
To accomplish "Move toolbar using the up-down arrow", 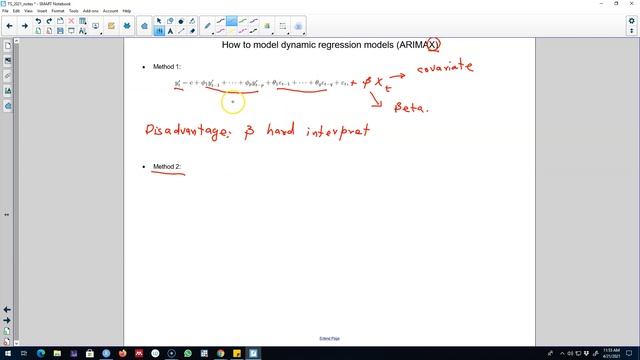I will (631, 31).
